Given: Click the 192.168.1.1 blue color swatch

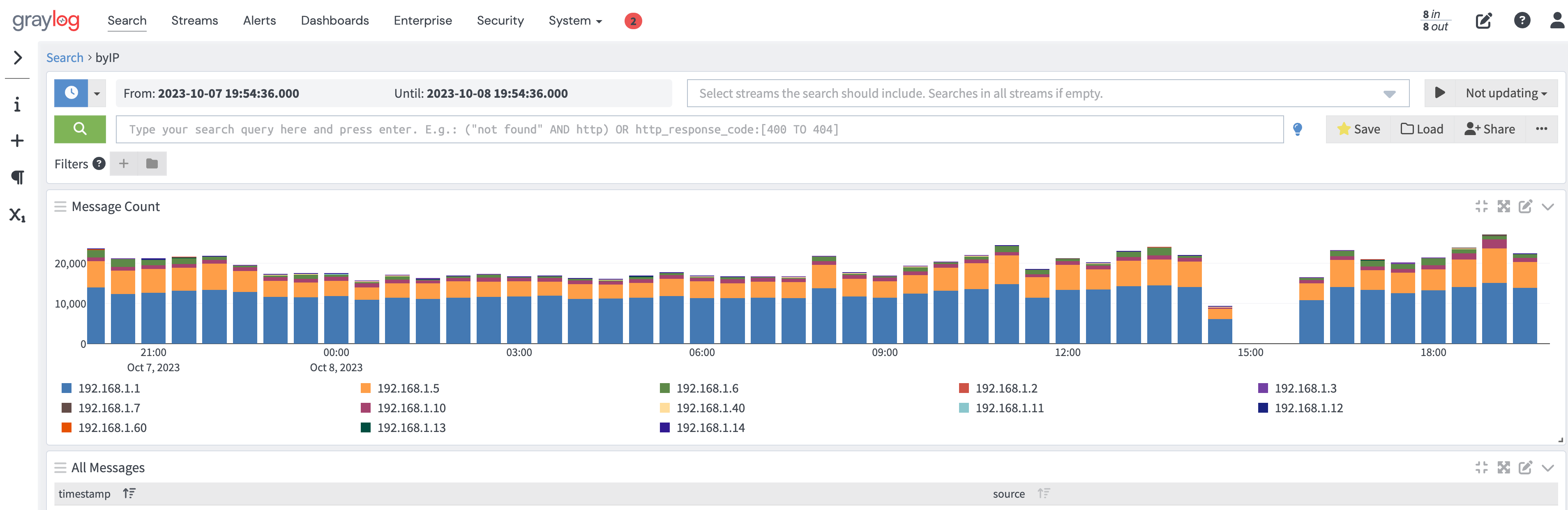Looking at the screenshot, I should (67, 388).
